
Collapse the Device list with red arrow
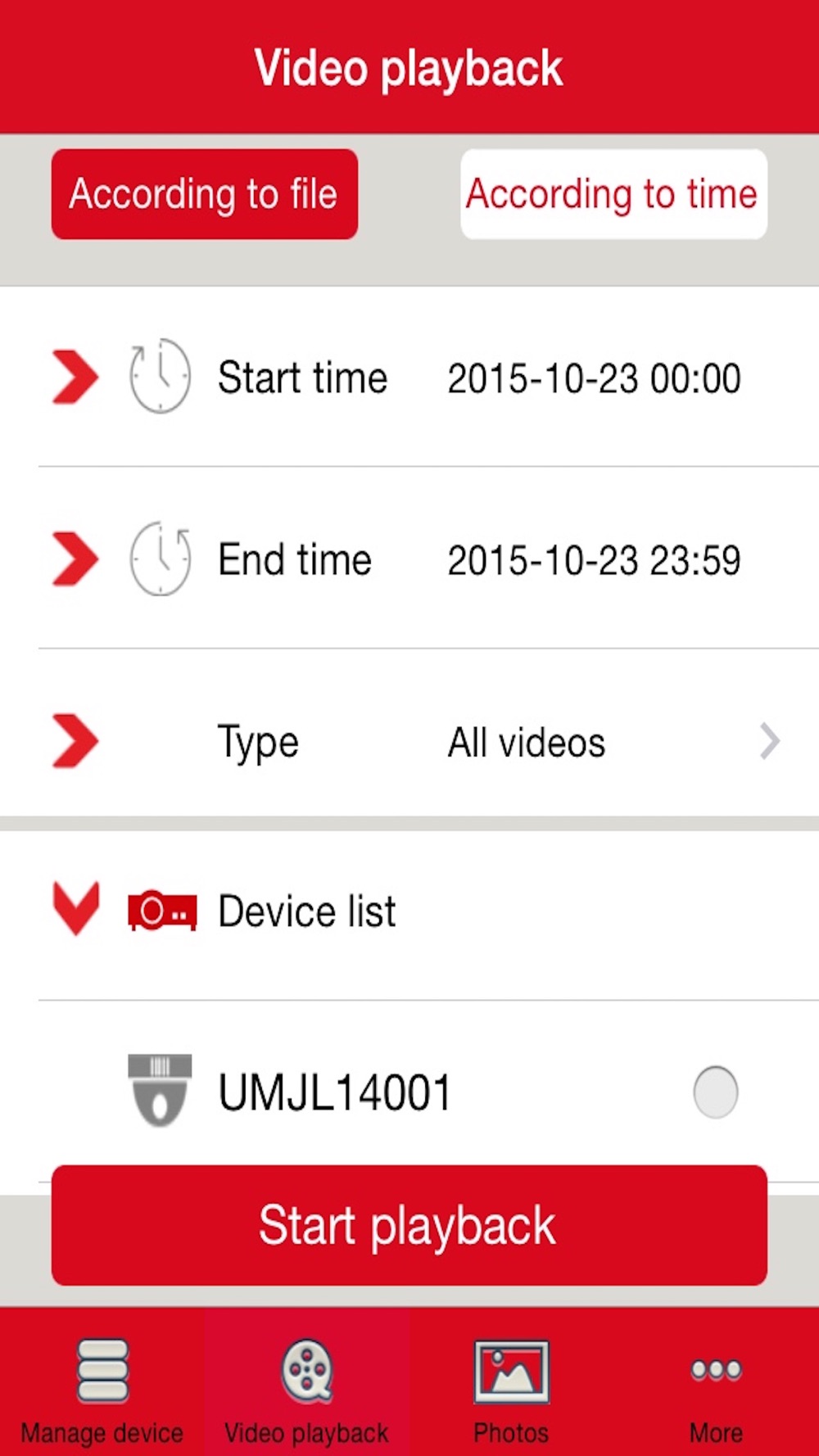pyautogui.click(x=76, y=909)
